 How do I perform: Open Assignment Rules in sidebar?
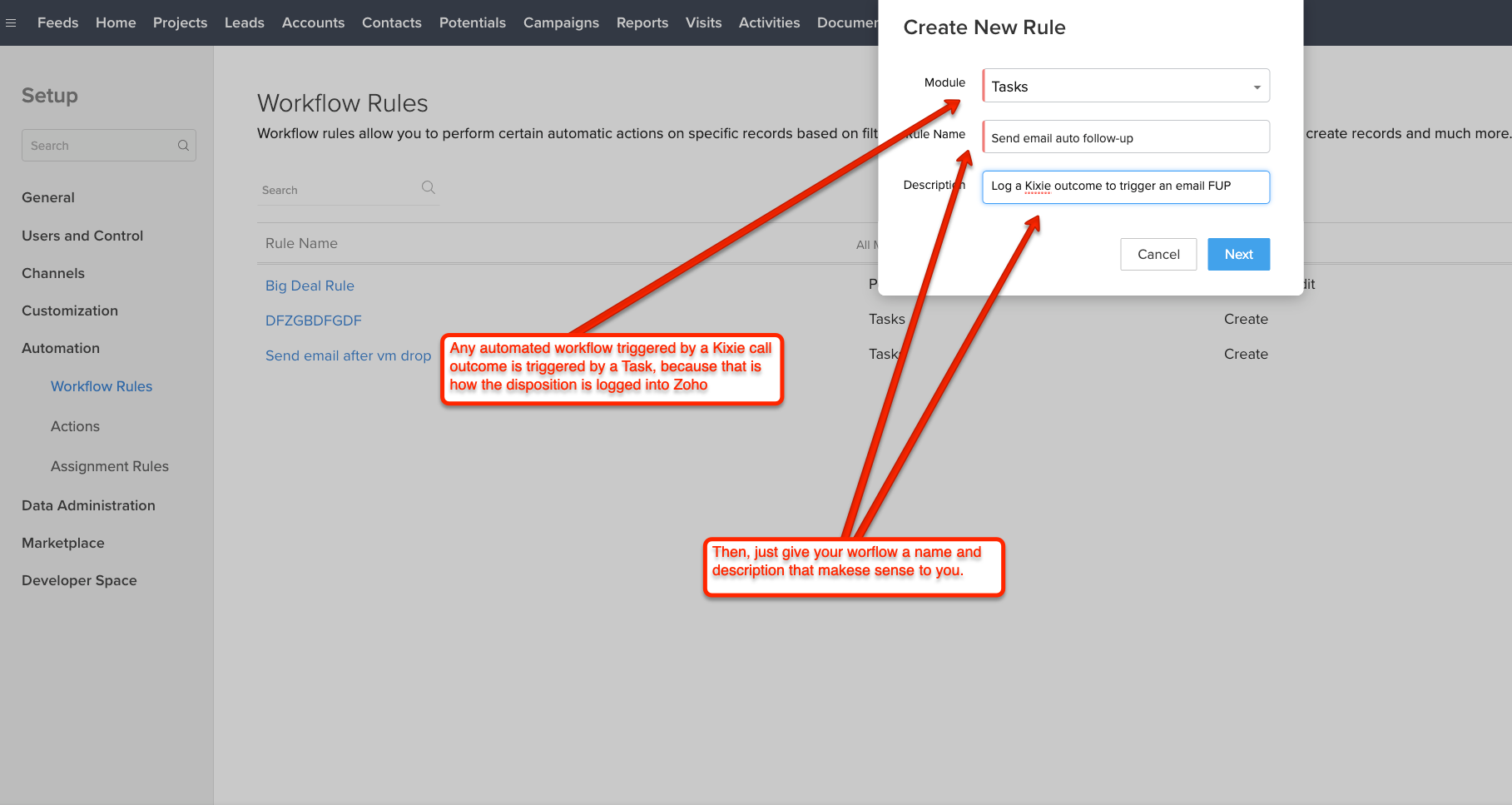tap(110, 466)
